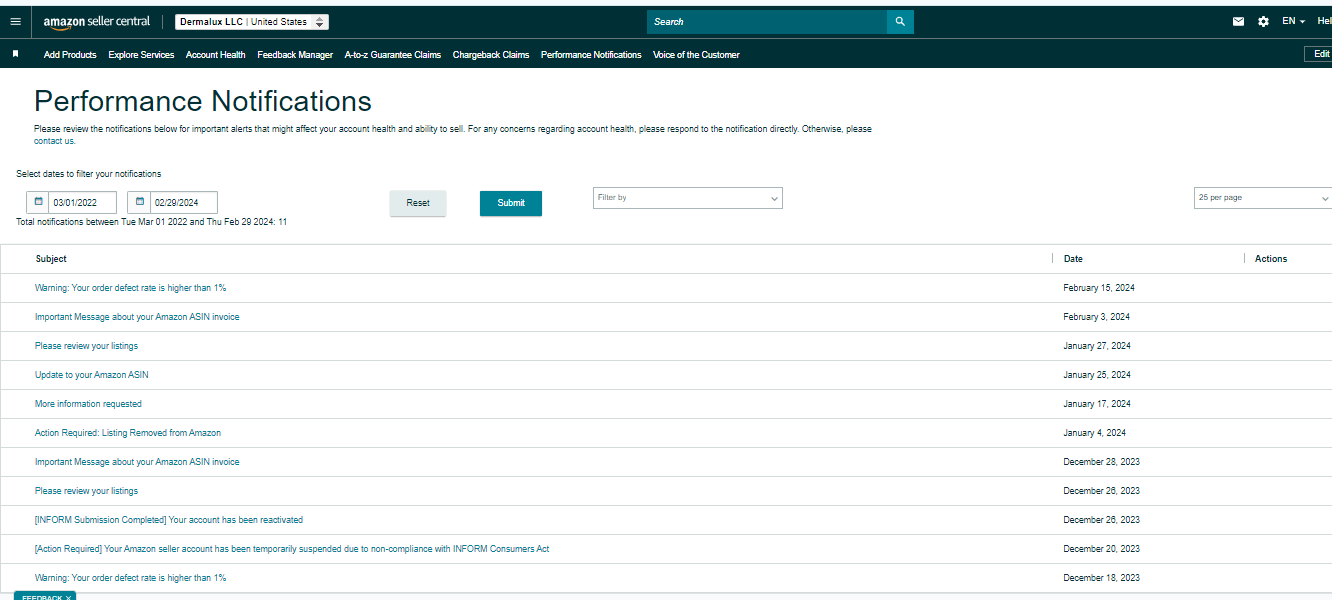Open the hamburger navigation menu
The height and width of the screenshot is (600, 1332).
point(15,21)
